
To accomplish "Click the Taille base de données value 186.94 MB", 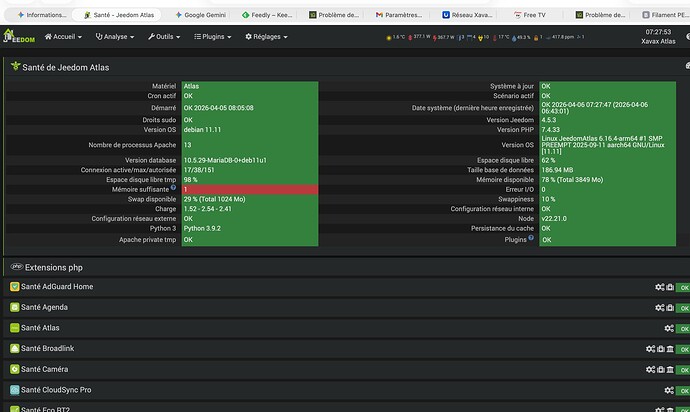I will [x=557, y=170].
